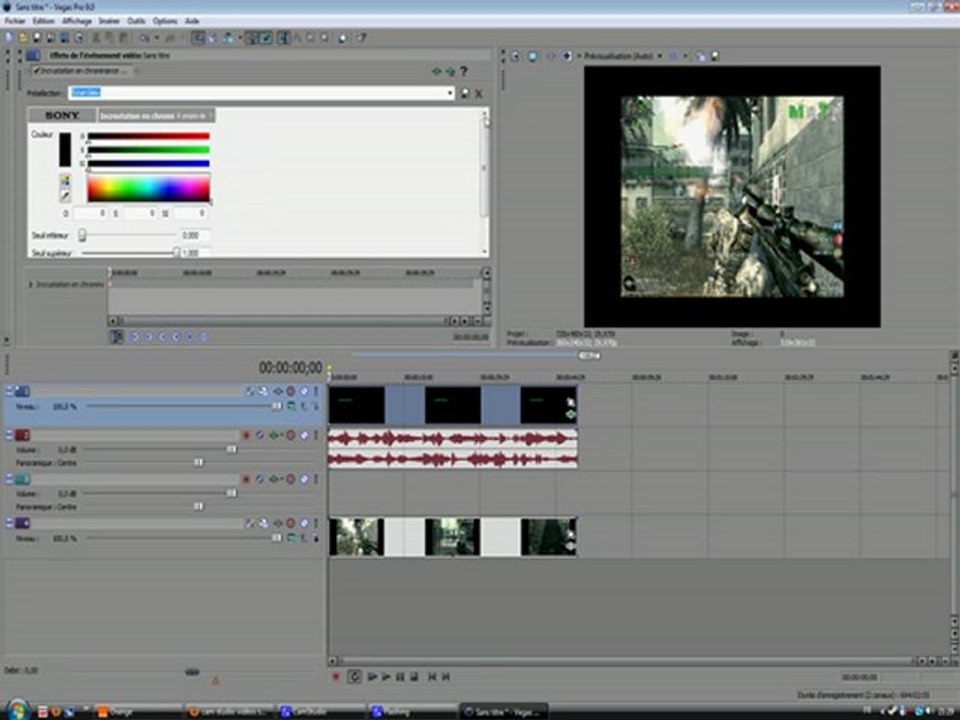Click the plug-in help question mark icon
The image size is (960, 720).
(463, 71)
